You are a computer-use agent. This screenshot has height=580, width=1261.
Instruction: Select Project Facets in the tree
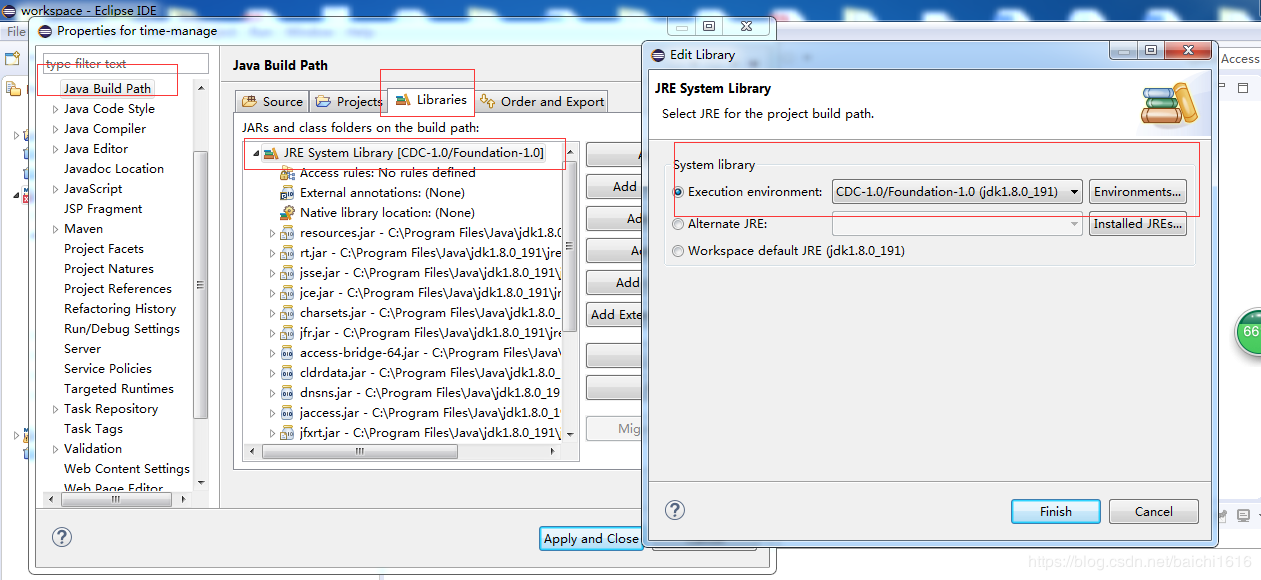[104, 249]
